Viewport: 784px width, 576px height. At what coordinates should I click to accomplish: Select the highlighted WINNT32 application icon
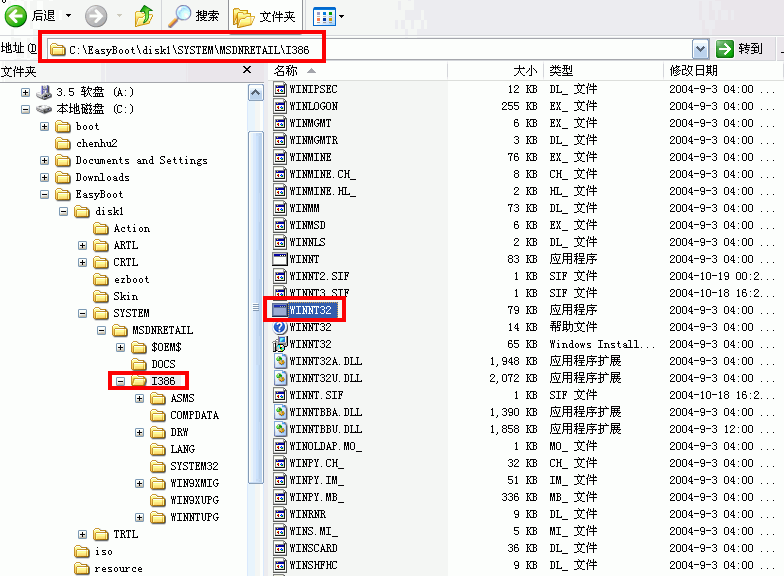click(280, 310)
